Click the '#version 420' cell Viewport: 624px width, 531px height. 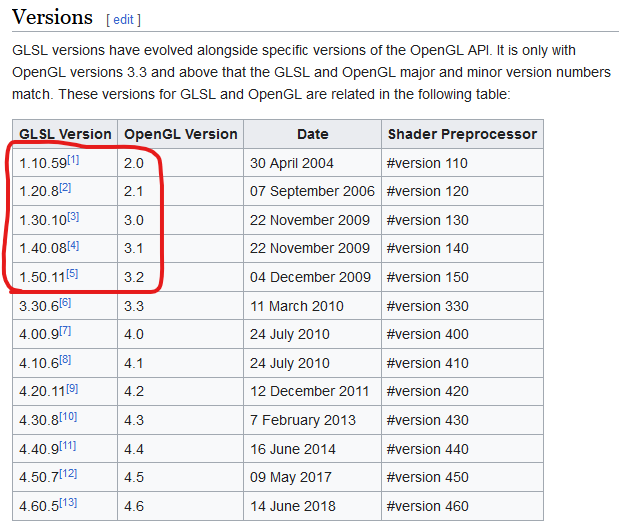tap(462, 391)
